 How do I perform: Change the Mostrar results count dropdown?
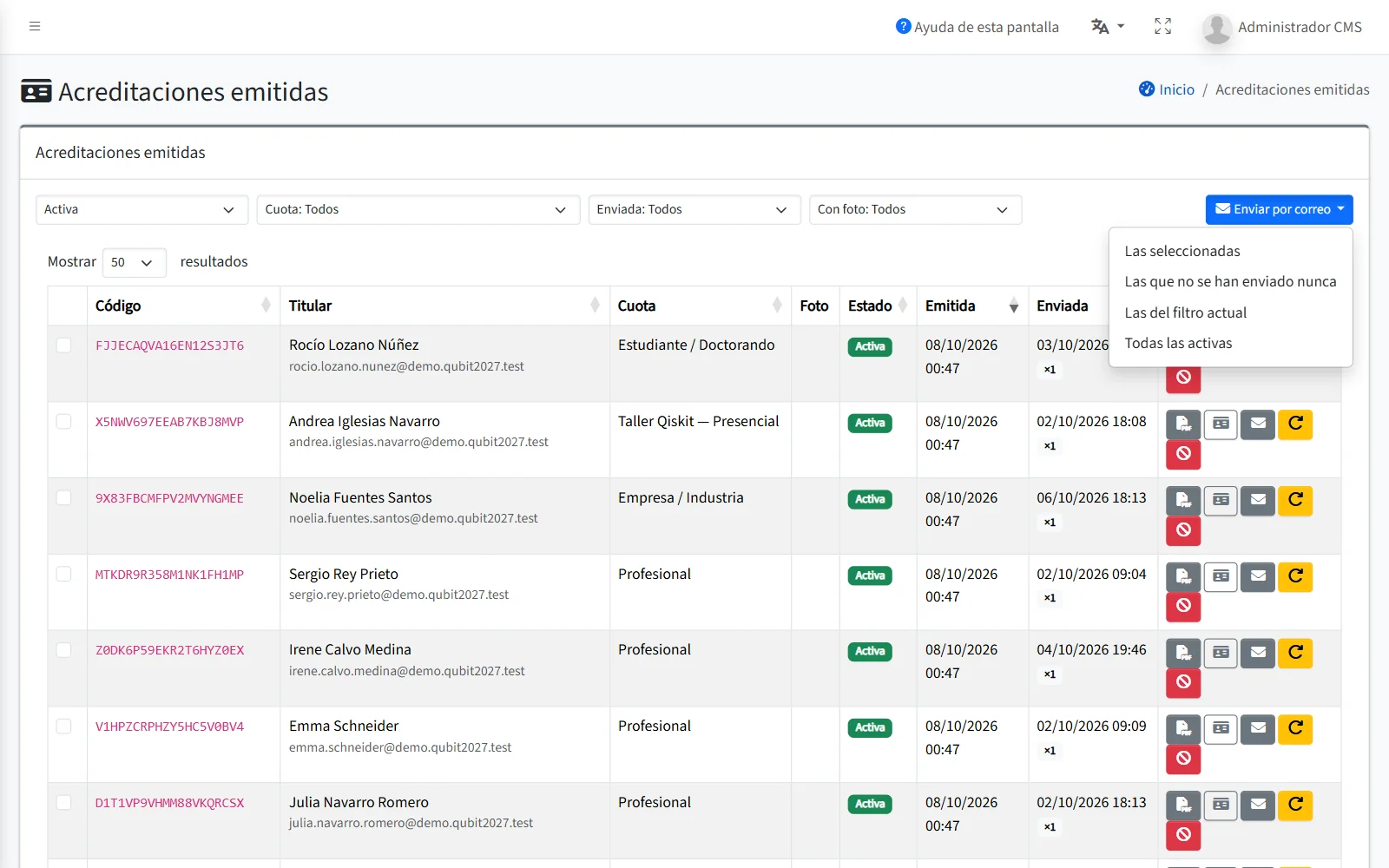134,262
